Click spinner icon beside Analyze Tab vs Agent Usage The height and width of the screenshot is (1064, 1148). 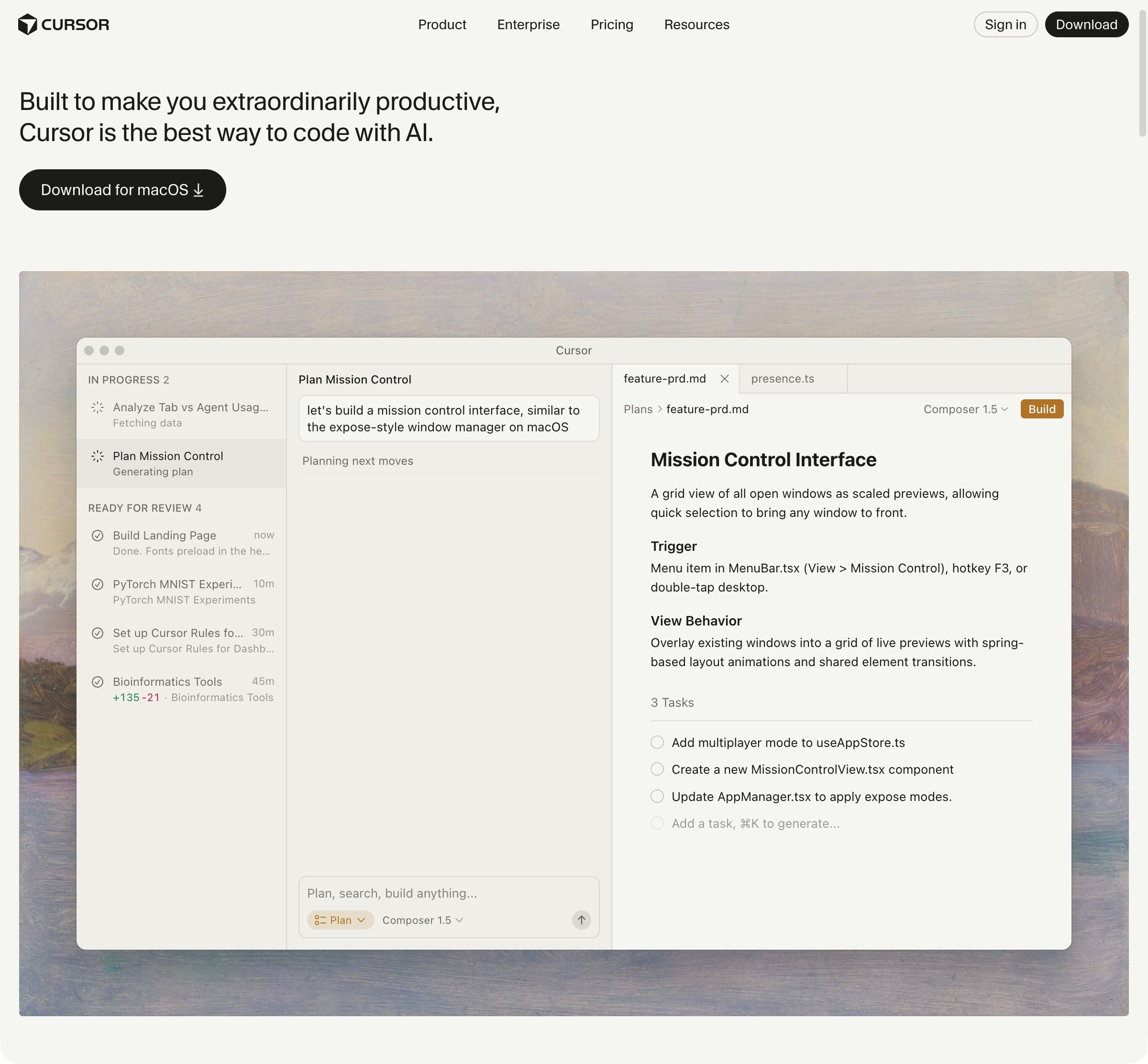click(x=98, y=407)
